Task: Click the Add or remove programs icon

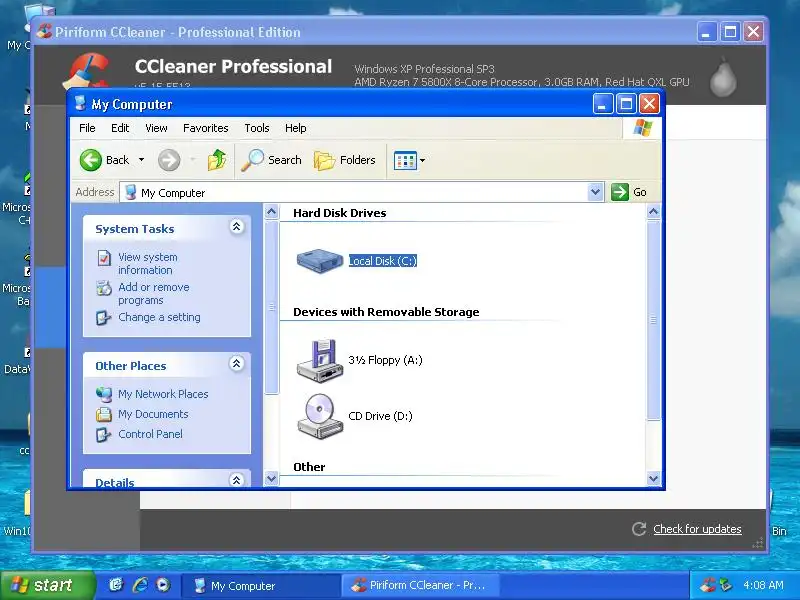Action: click(104, 288)
